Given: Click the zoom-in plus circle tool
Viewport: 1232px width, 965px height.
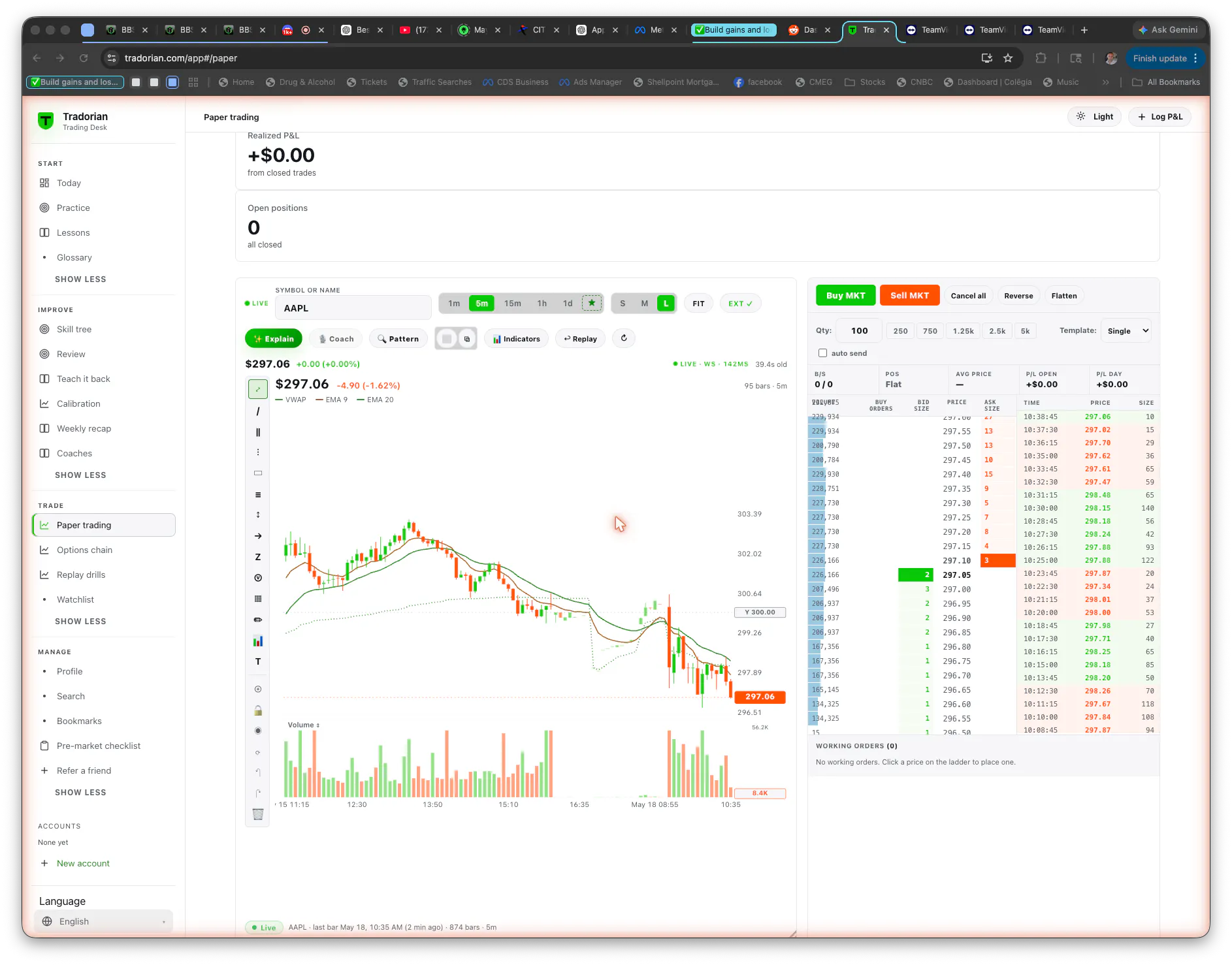Looking at the screenshot, I should pyautogui.click(x=258, y=689).
